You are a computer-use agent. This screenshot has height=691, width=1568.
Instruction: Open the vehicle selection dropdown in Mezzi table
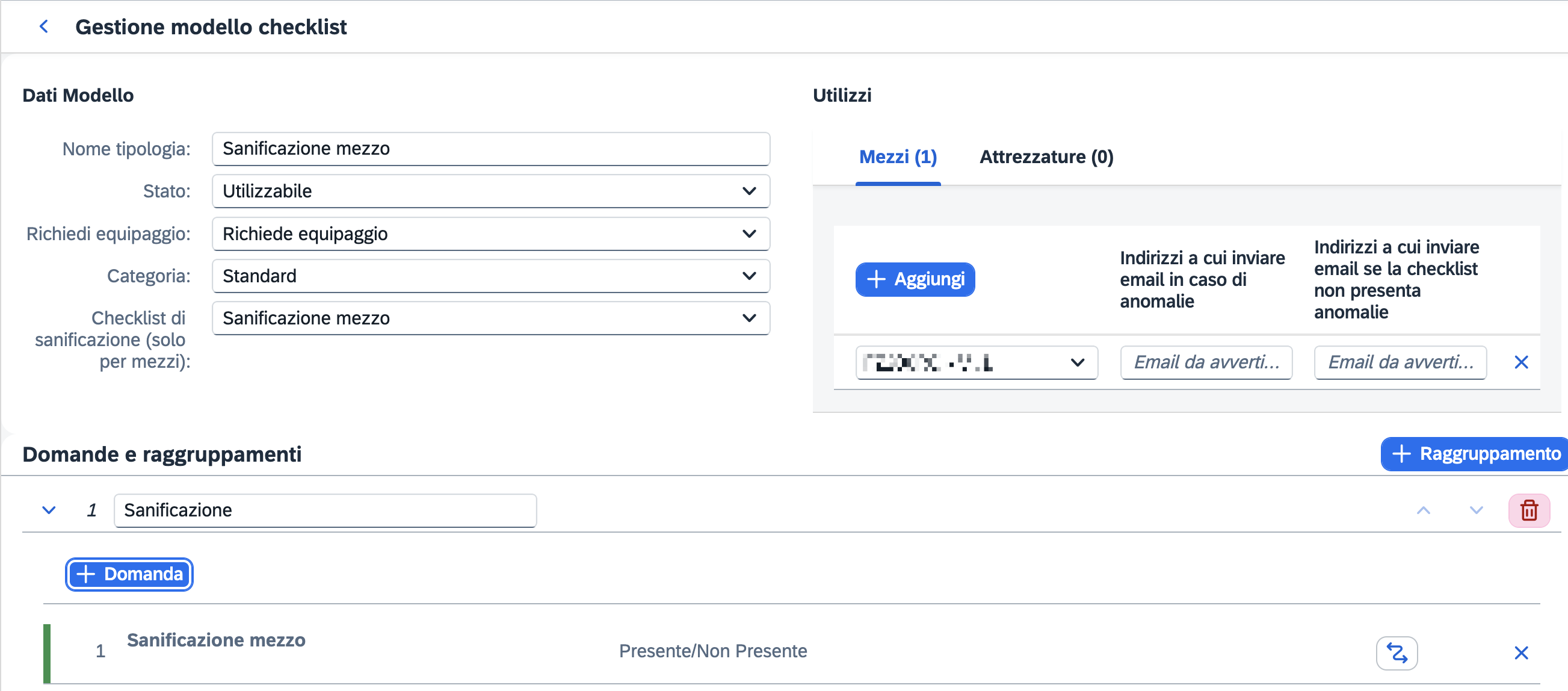[x=976, y=362]
